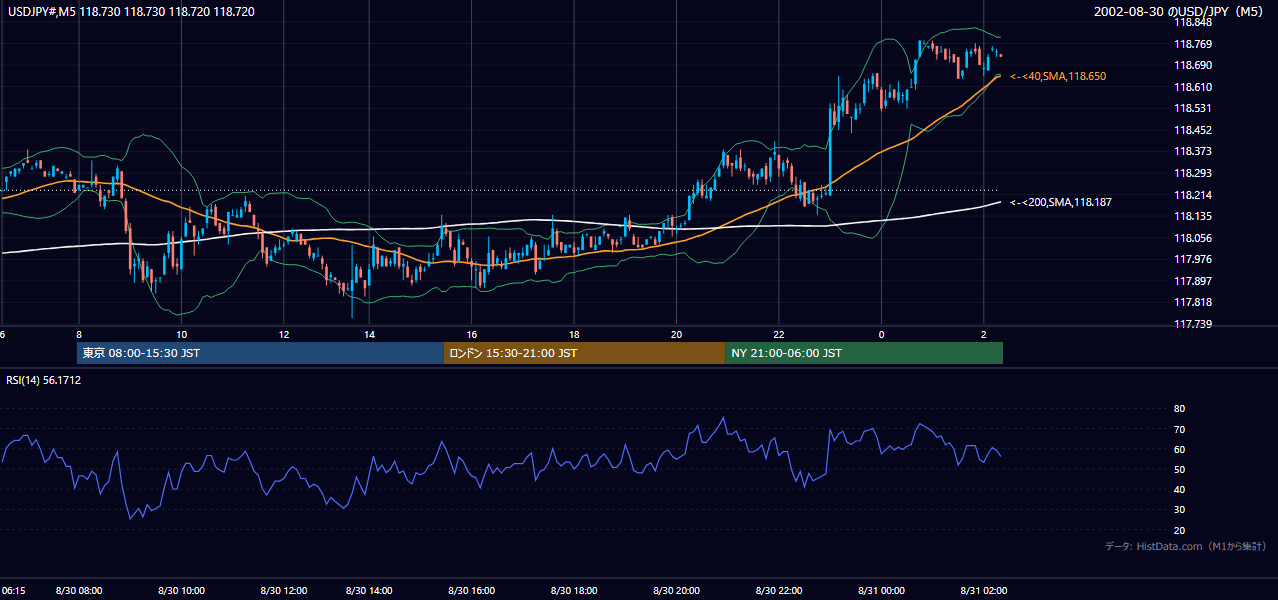The width and height of the screenshot is (1278, 600).
Task: Click hour label 18 under the price chart
Action: pos(574,334)
